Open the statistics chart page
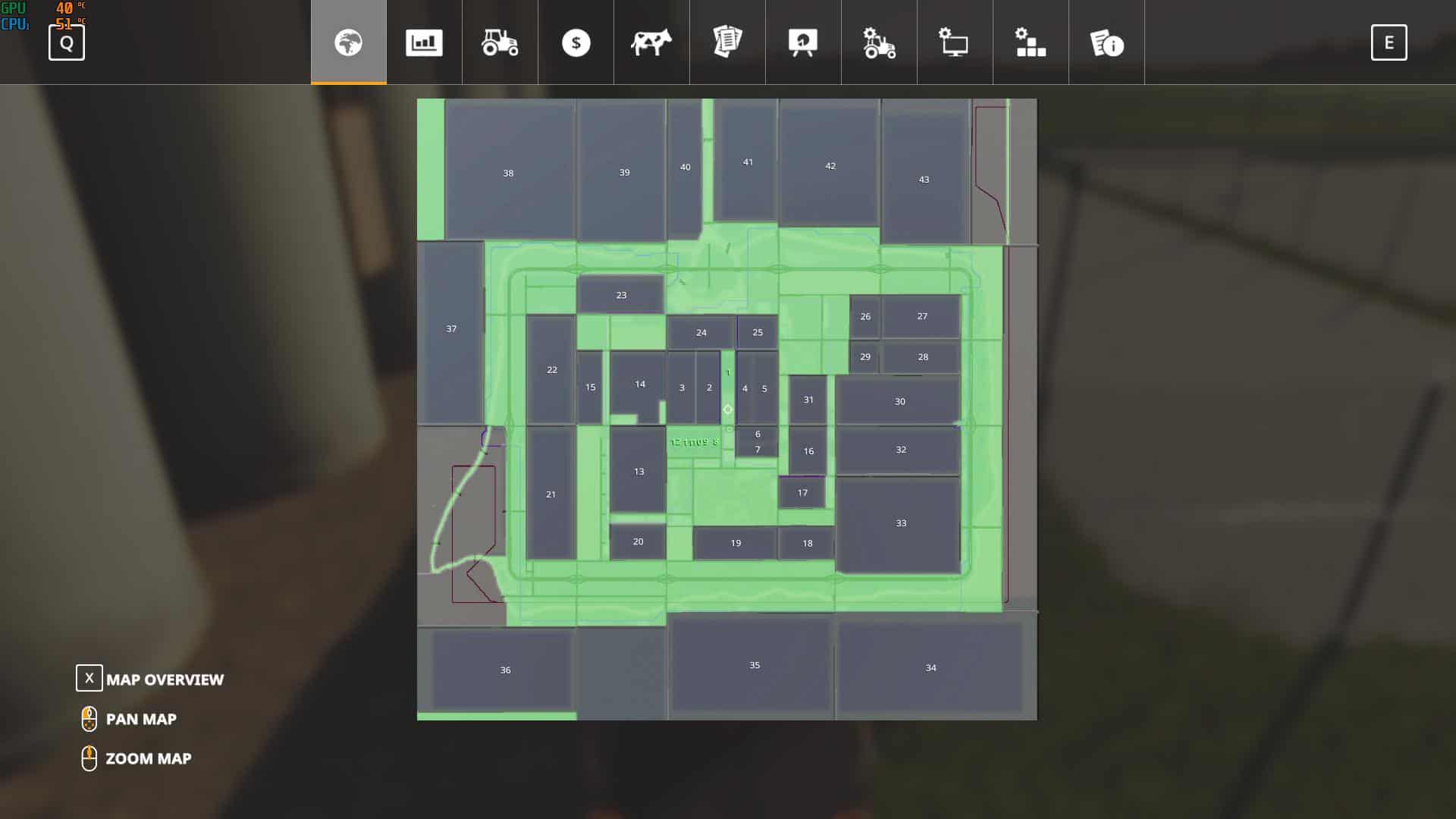This screenshot has width=1456, height=819. (424, 42)
